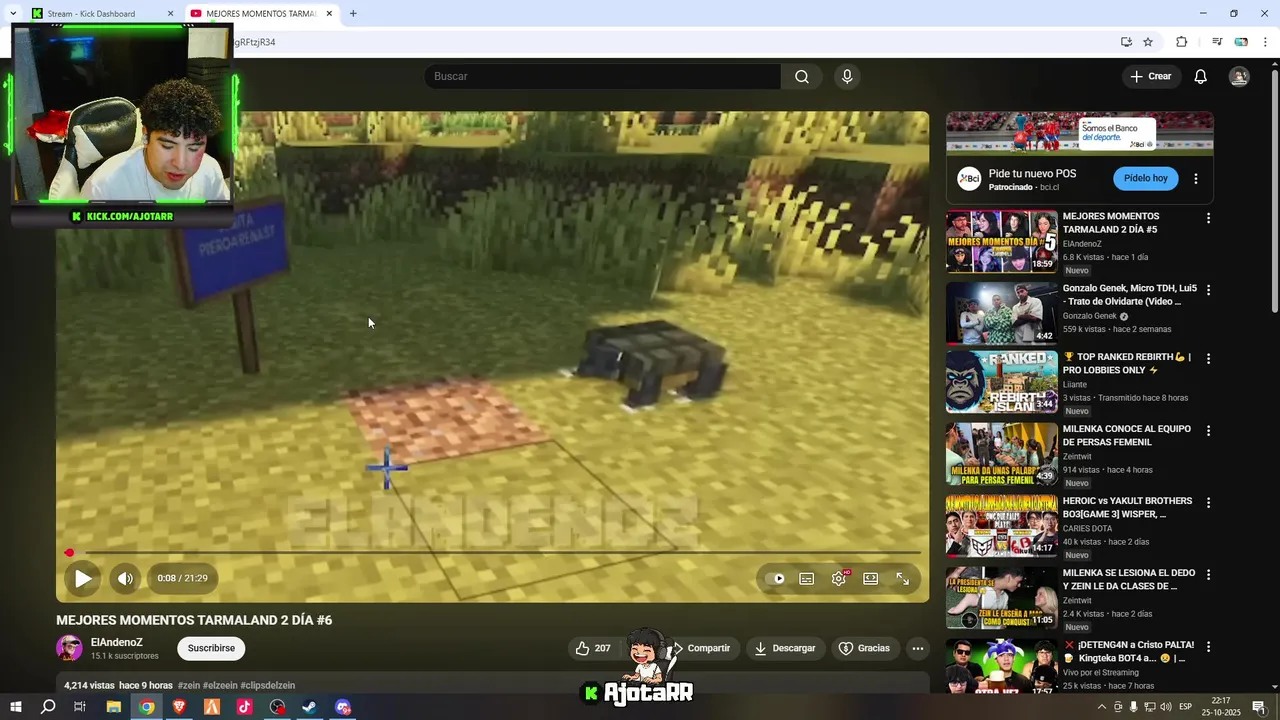
Task: Open menu for DETENG4N a Cristo PALTA video
Action: [x=1208, y=647]
